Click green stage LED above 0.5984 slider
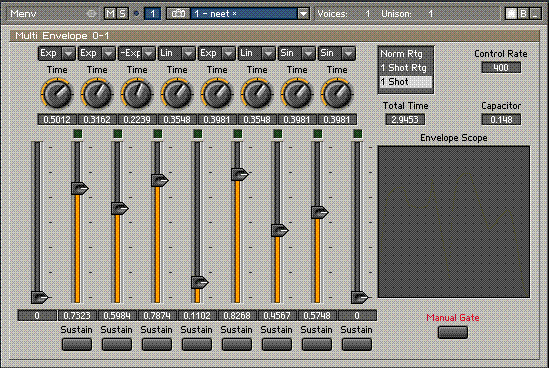 pos(118,133)
